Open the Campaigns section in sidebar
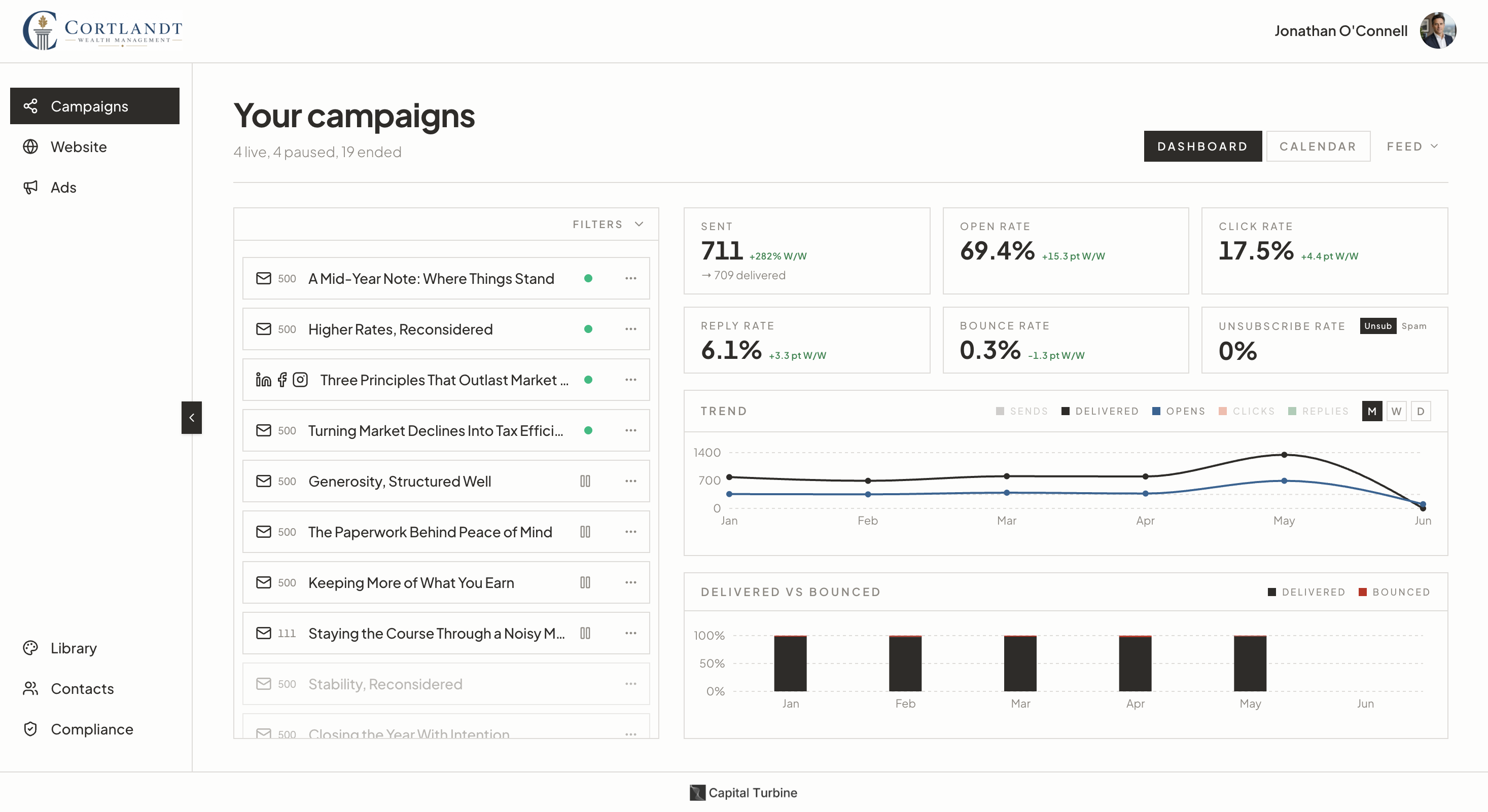1488x812 pixels. click(95, 106)
